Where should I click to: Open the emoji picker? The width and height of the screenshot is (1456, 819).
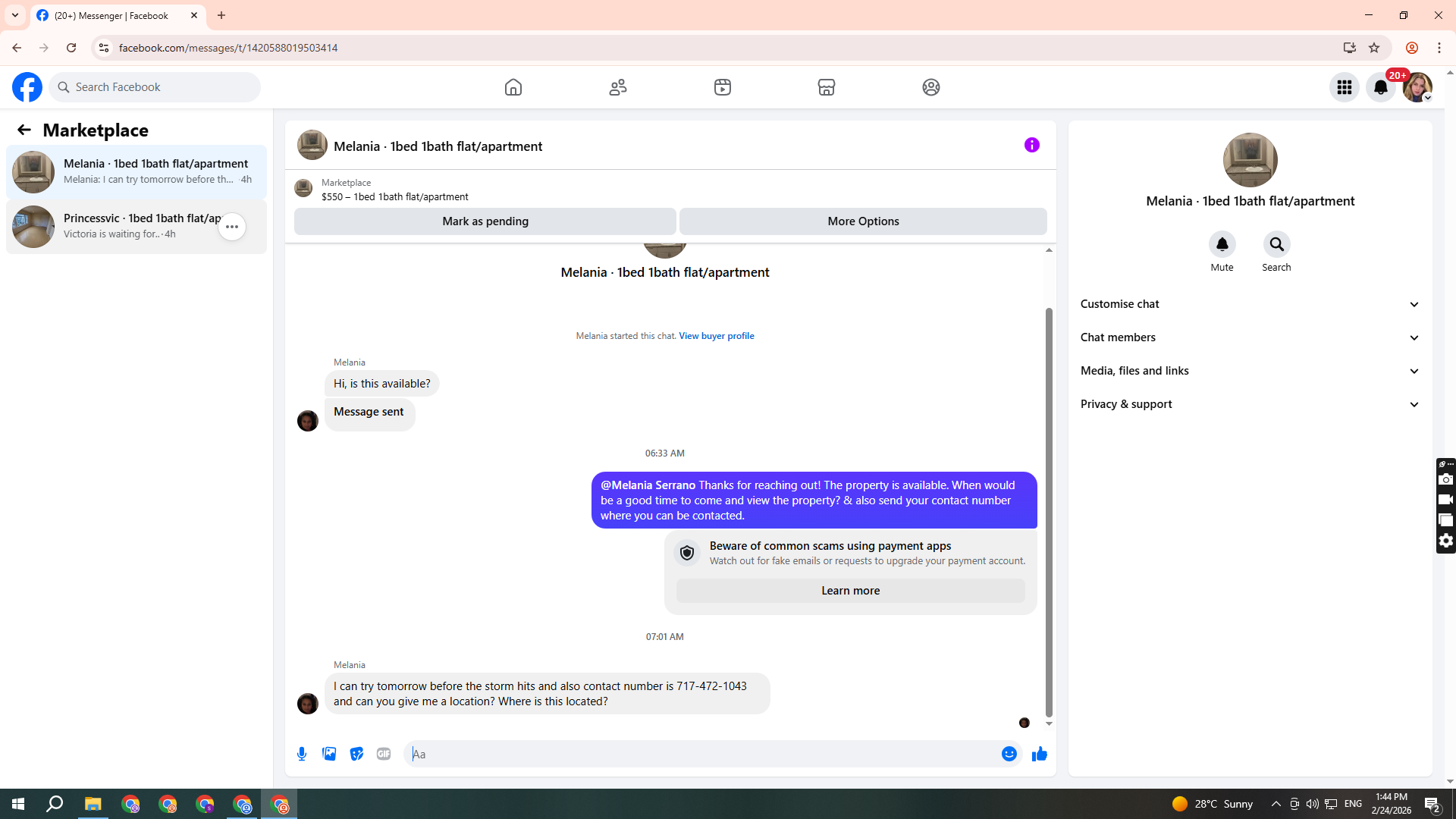click(x=1009, y=754)
